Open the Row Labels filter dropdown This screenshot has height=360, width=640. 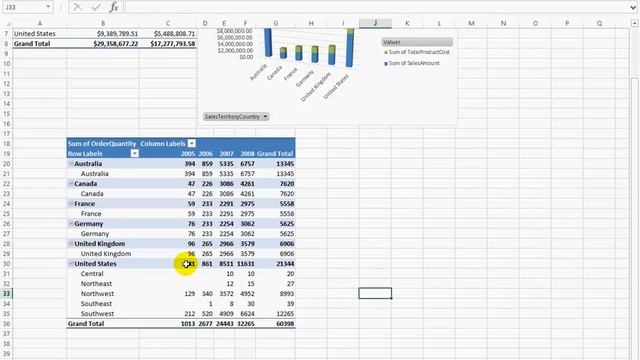pos(134,153)
